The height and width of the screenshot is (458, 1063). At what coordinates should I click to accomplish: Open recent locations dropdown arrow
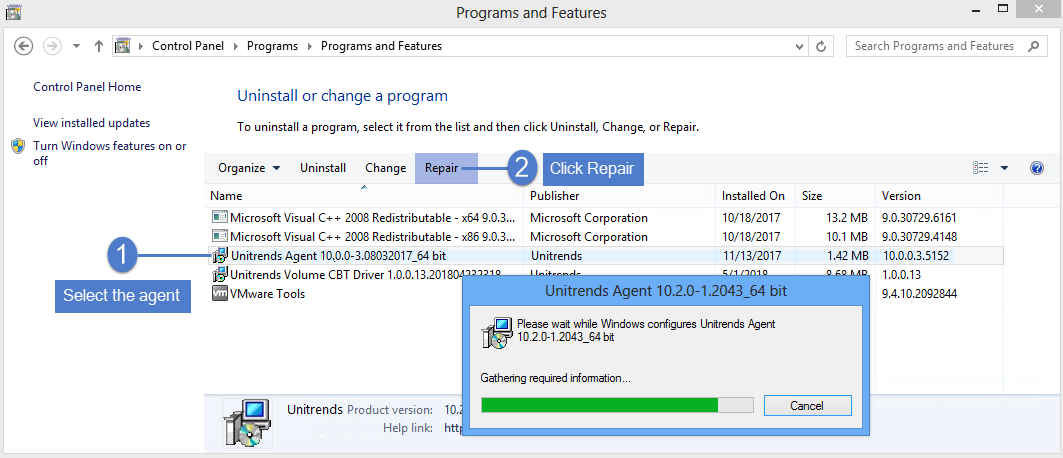point(77,46)
